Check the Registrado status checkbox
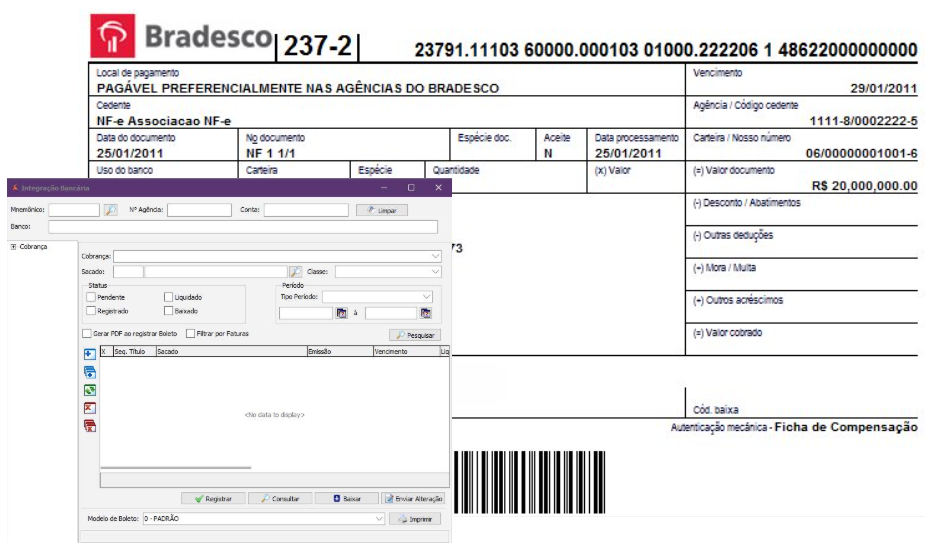 pyautogui.click(x=91, y=310)
